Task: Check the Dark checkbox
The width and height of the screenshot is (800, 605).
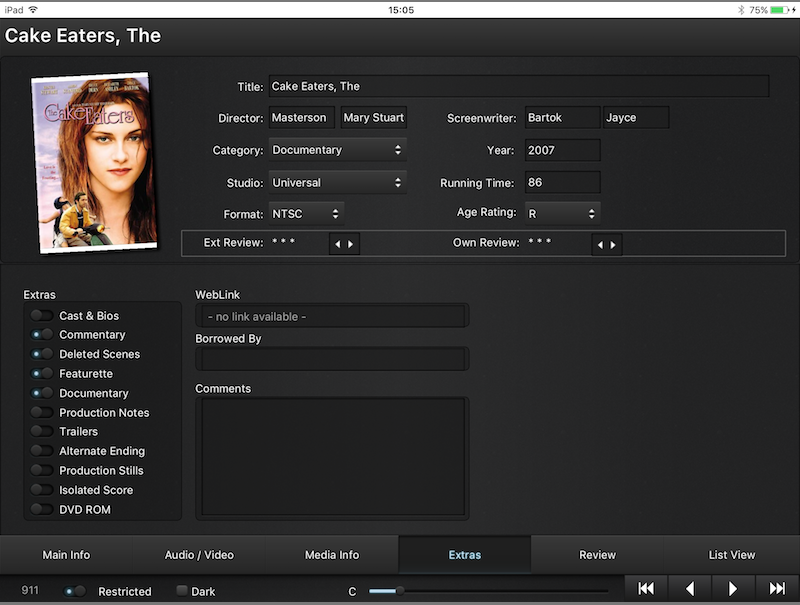Action: tap(182, 591)
